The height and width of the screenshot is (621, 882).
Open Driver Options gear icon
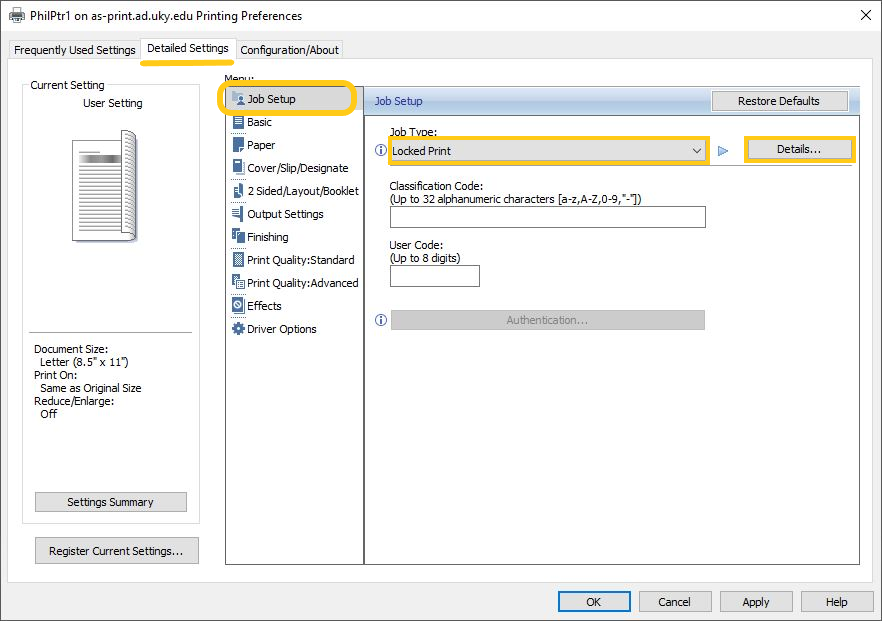(238, 328)
